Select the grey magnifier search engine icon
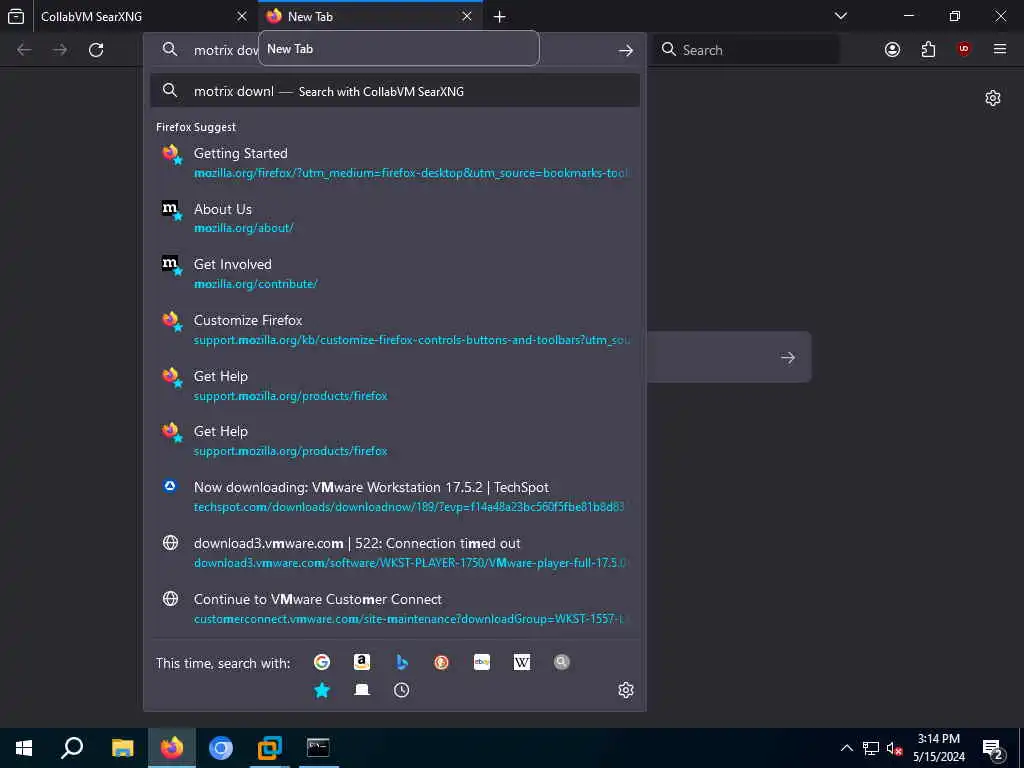The width and height of the screenshot is (1024, 768). (x=562, y=662)
